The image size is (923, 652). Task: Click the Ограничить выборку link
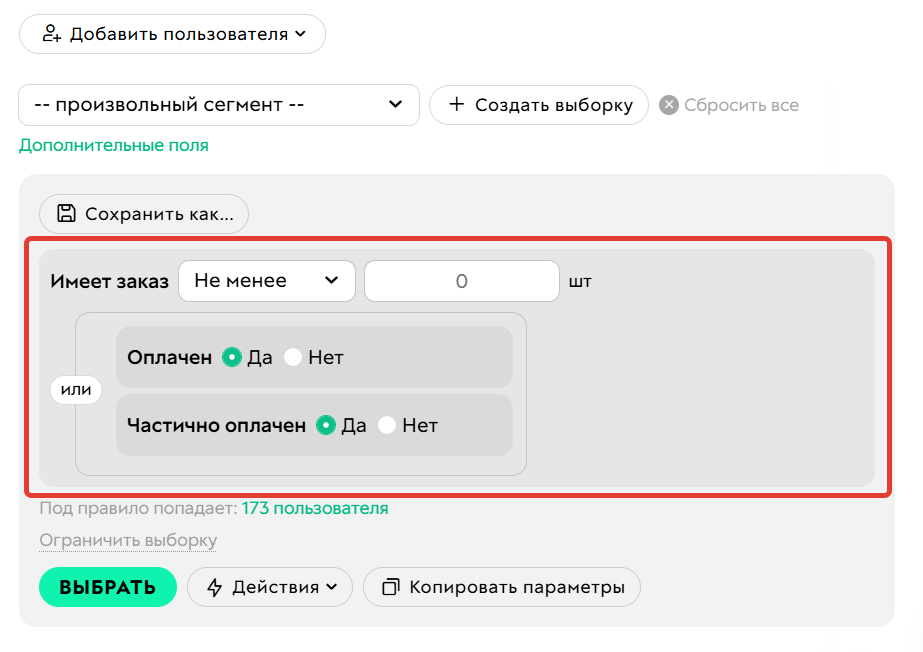tap(126, 539)
